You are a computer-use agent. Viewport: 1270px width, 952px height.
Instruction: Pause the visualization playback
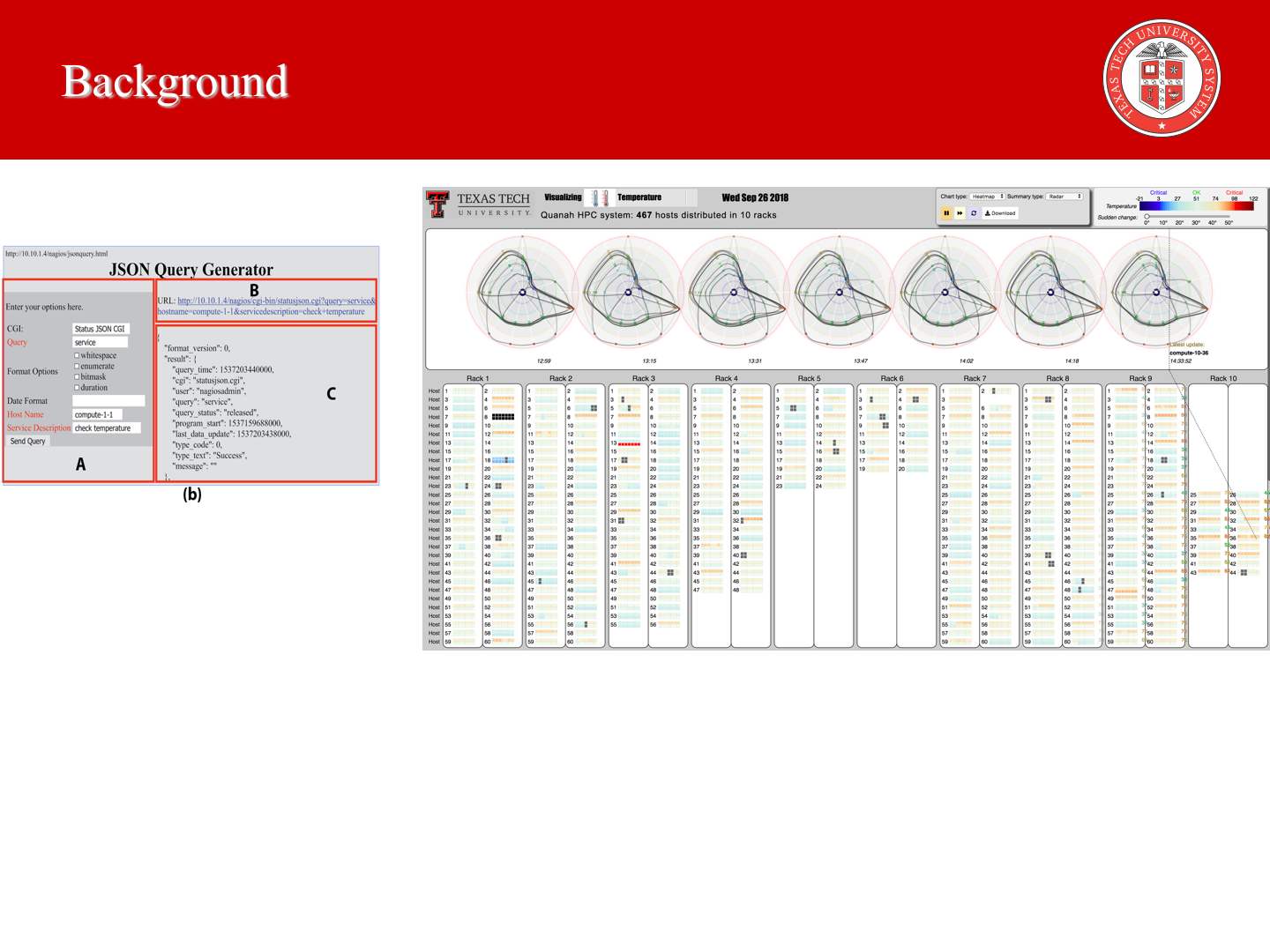[946, 213]
